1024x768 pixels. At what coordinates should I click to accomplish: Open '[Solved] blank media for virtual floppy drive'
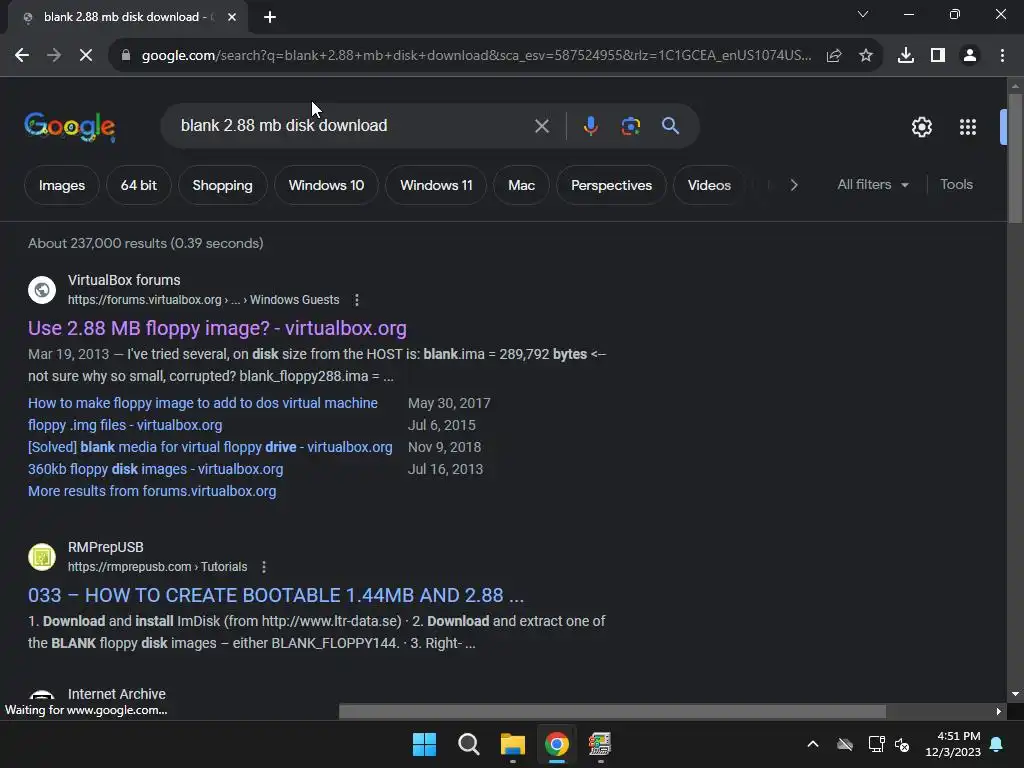click(210, 447)
